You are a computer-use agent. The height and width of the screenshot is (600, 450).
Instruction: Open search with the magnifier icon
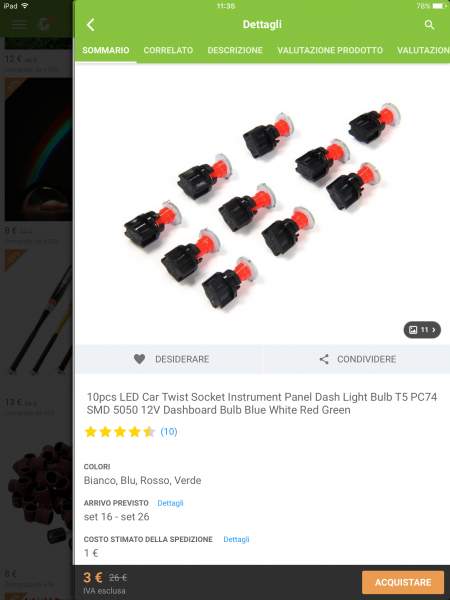pyautogui.click(x=429, y=25)
